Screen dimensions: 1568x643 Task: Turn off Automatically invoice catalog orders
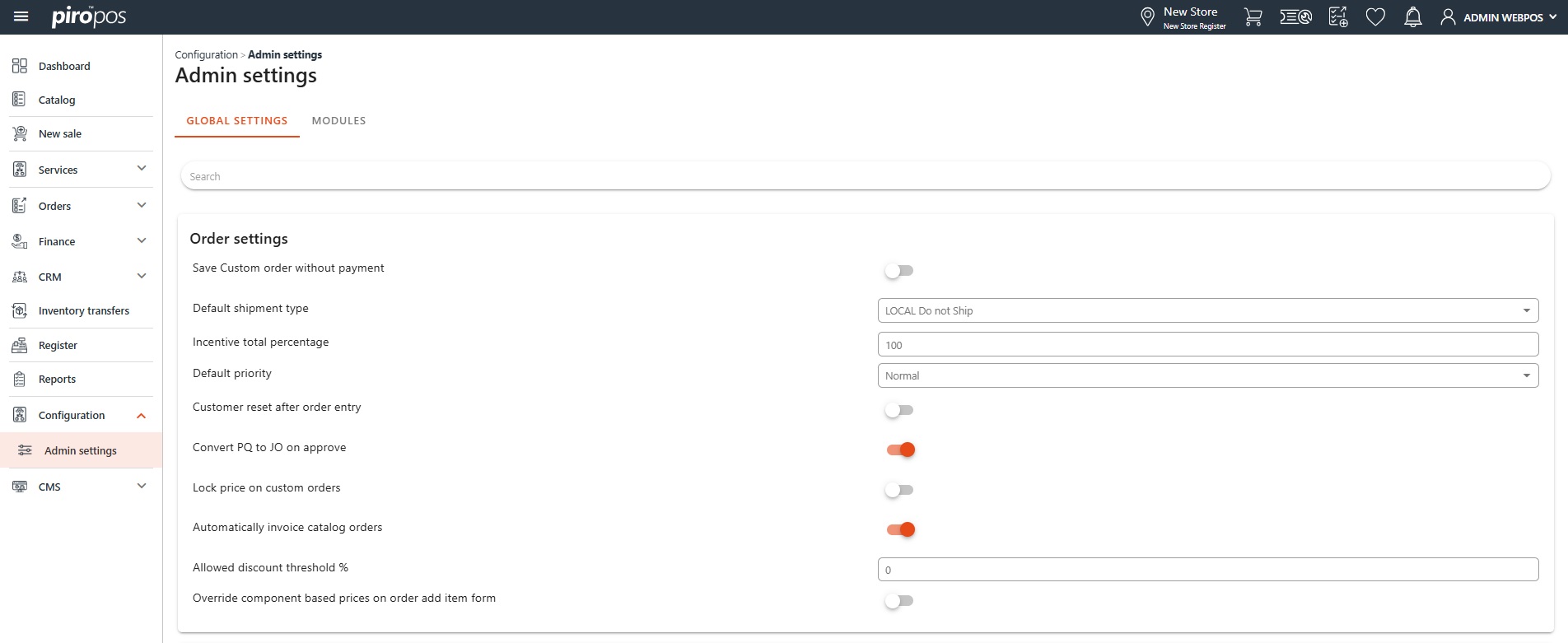click(x=900, y=529)
